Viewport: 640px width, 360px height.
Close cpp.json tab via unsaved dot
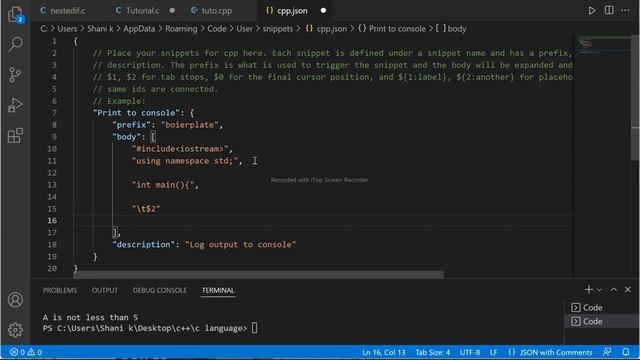point(323,11)
